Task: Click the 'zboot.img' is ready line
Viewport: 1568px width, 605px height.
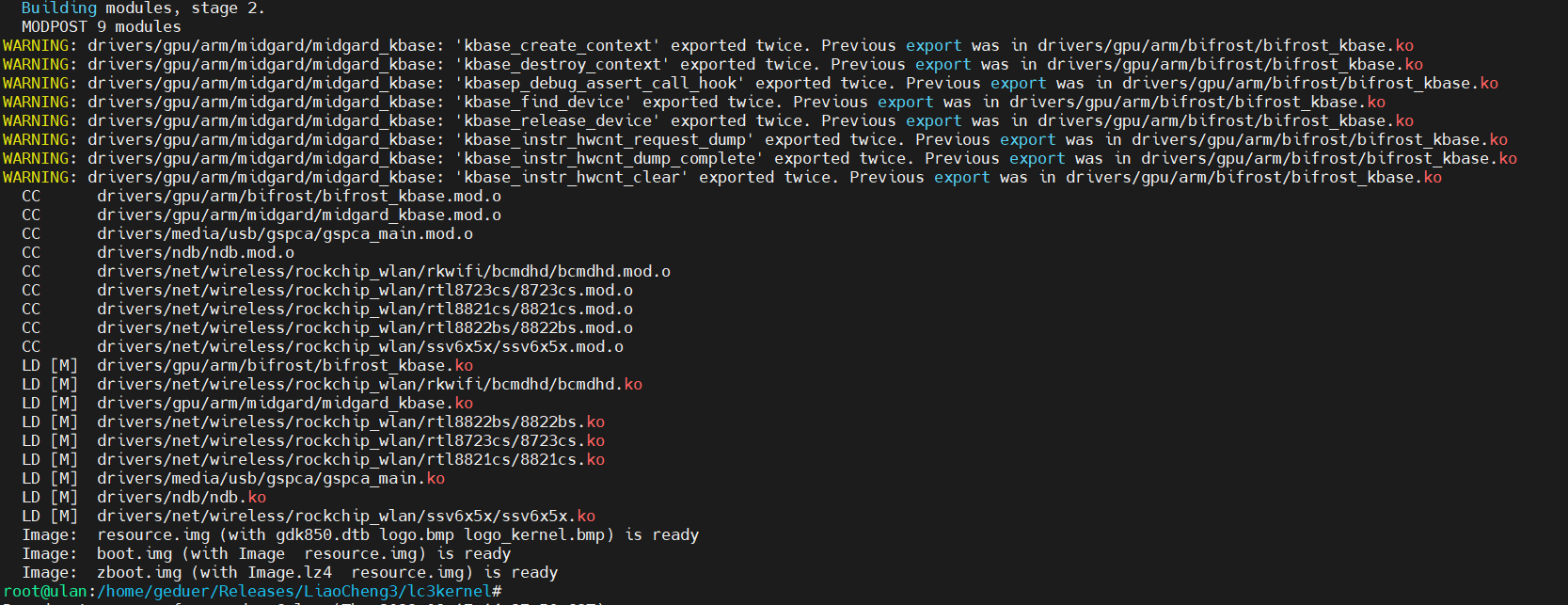Action: (x=290, y=572)
